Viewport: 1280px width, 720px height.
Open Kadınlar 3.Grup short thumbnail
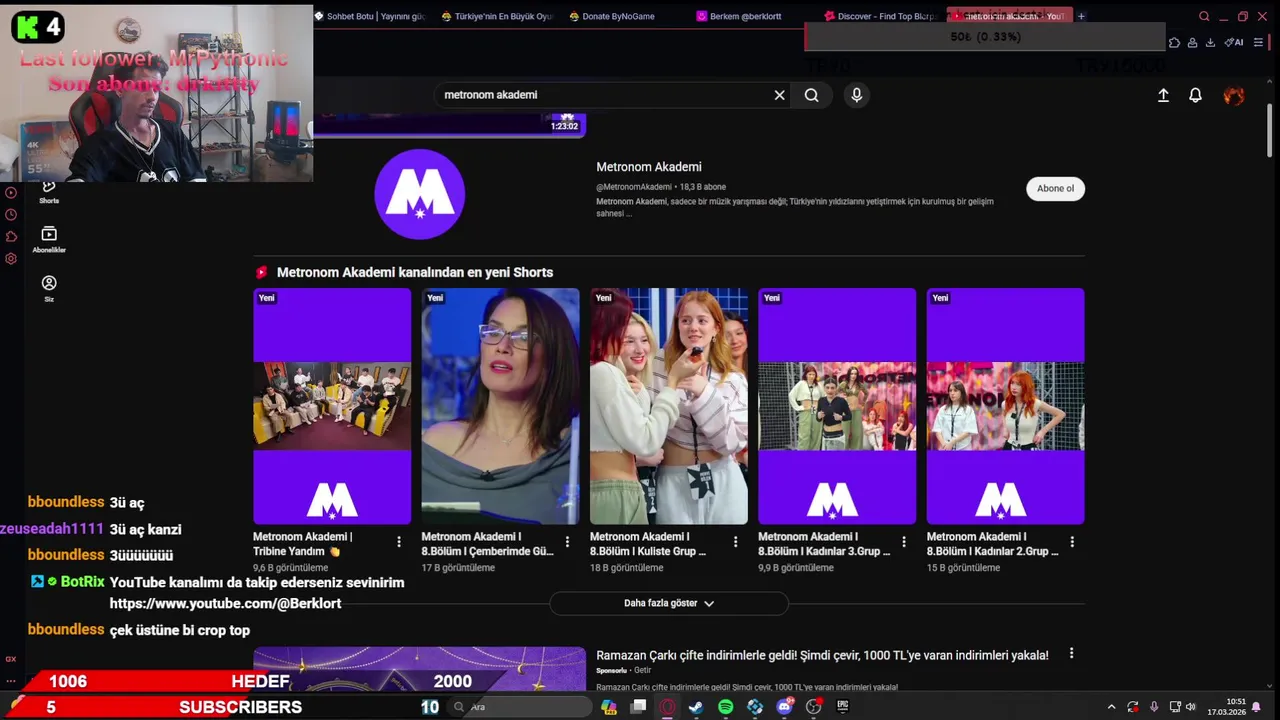pyautogui.click(x=837, y=406)
